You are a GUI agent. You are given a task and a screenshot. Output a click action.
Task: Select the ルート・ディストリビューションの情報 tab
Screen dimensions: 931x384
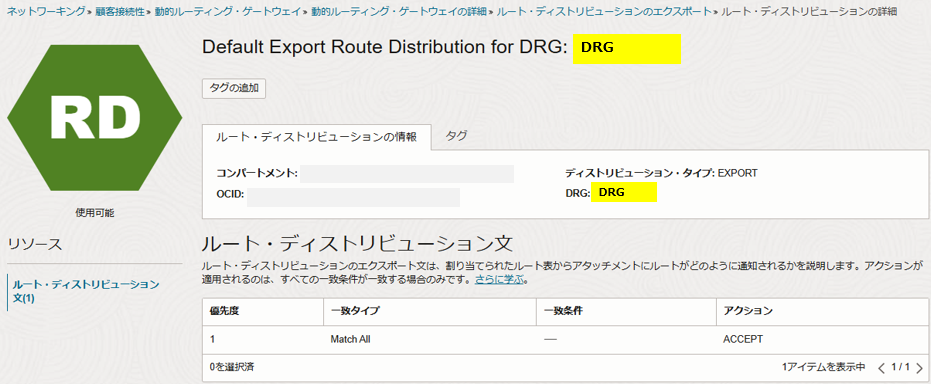pyautogui.click(x=316, y=137)
